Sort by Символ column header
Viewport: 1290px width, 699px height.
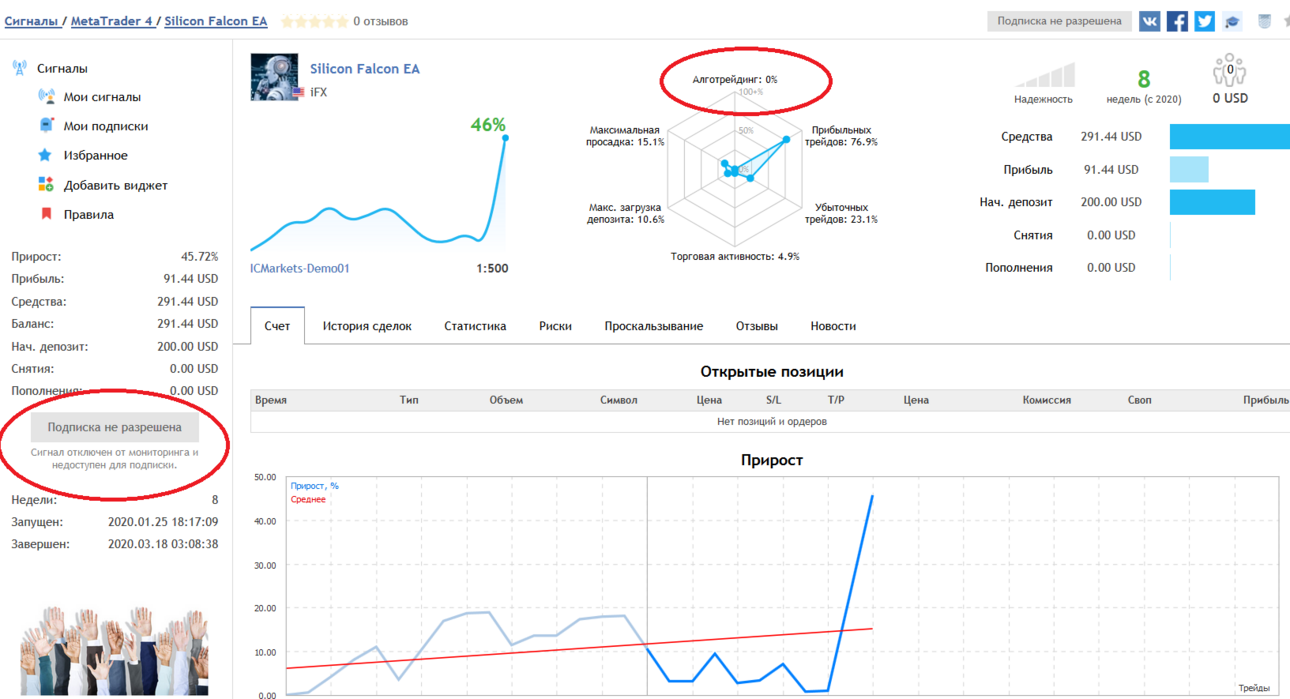[619, 400]
